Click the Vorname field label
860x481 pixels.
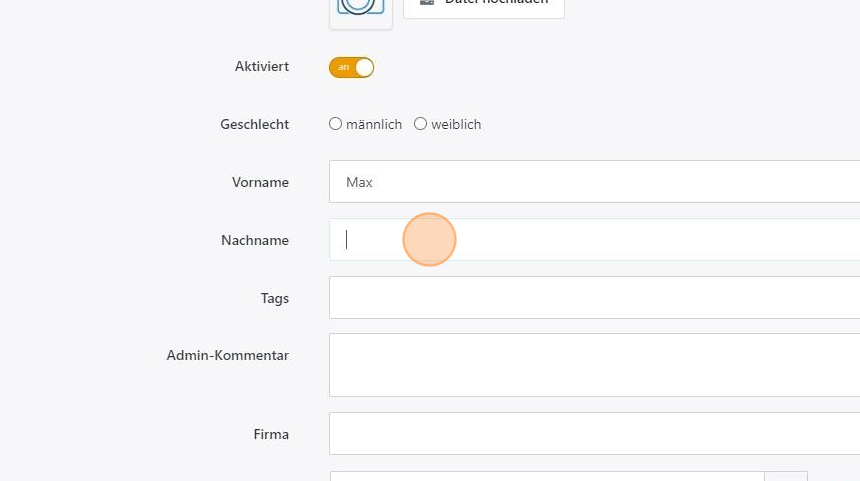(x=260, y=183)
